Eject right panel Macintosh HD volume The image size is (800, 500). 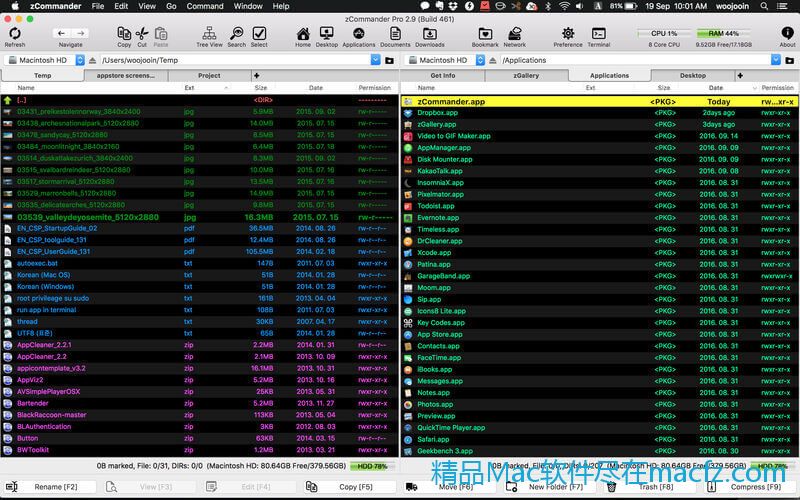tap(493, 60)
